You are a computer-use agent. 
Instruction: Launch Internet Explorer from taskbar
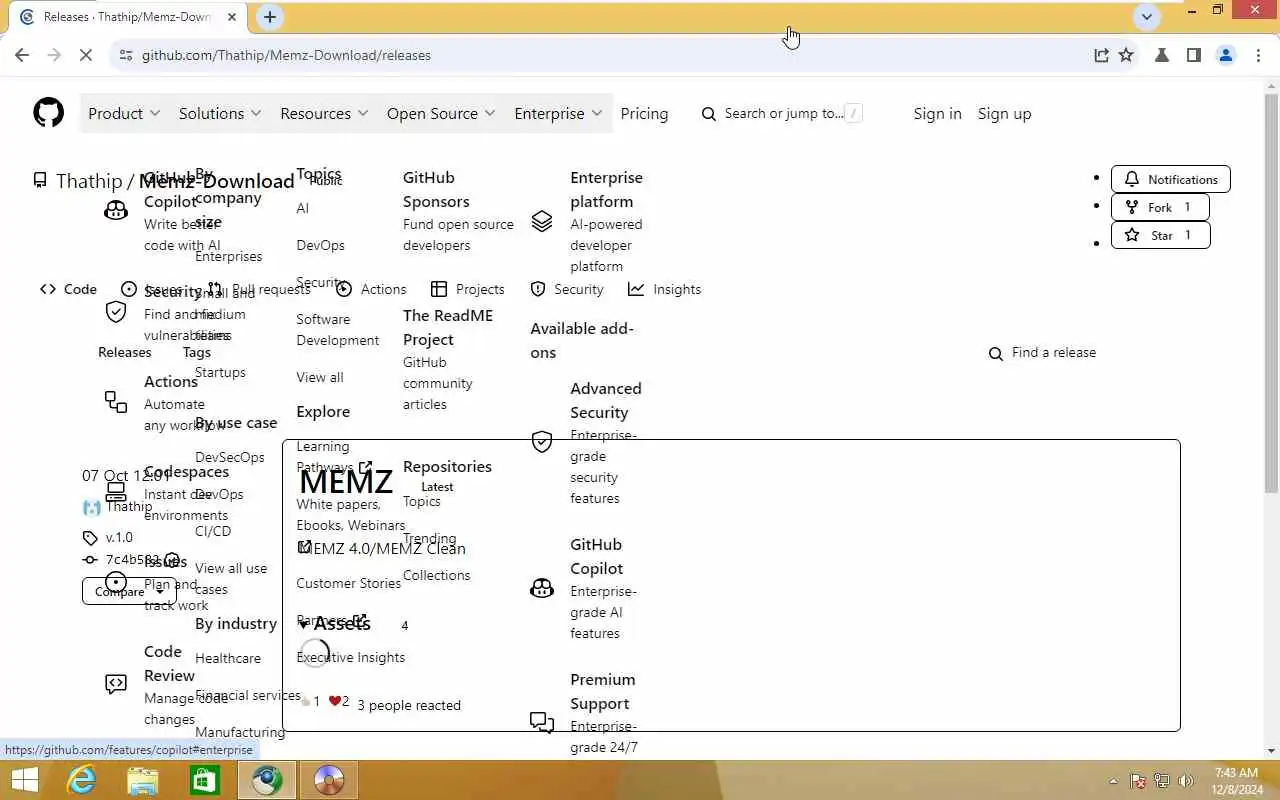coord(82,780)
